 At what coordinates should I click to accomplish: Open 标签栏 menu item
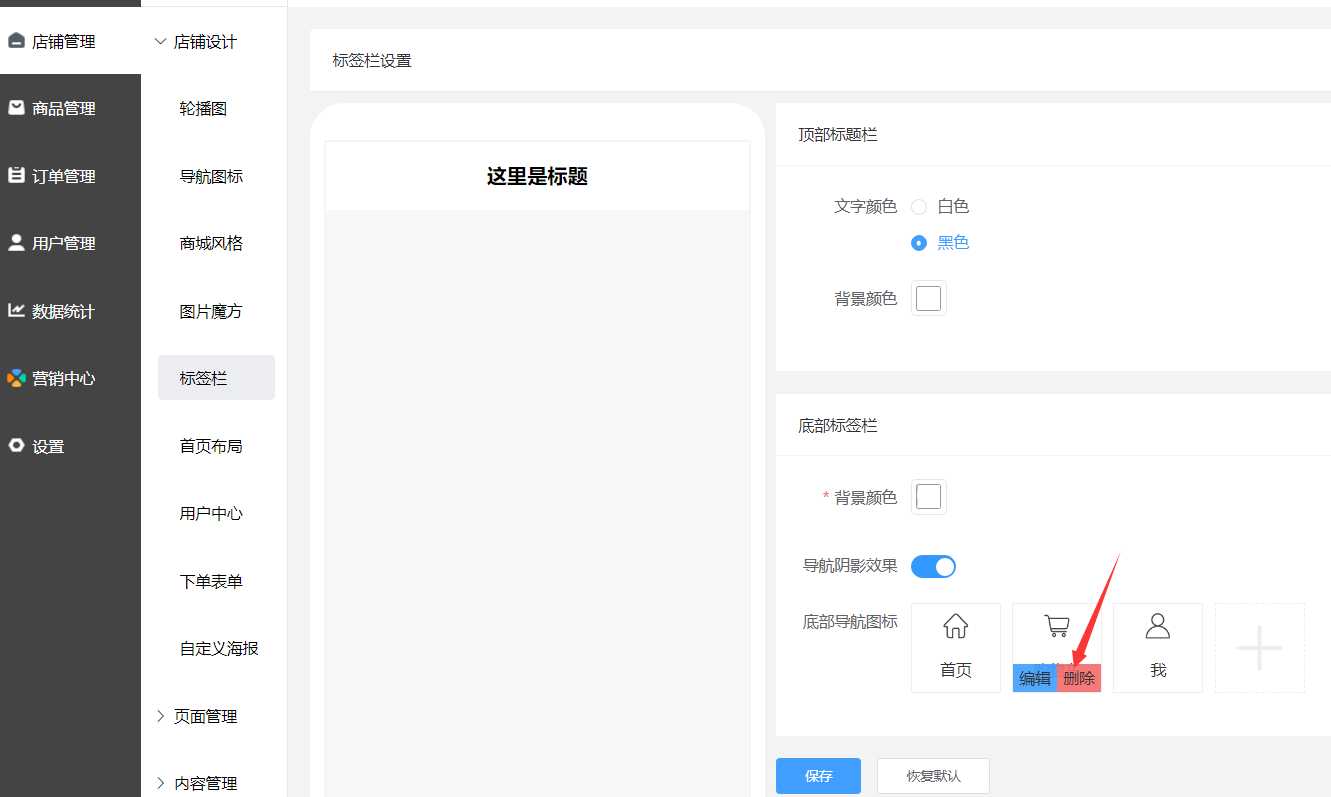coord(216,378)
